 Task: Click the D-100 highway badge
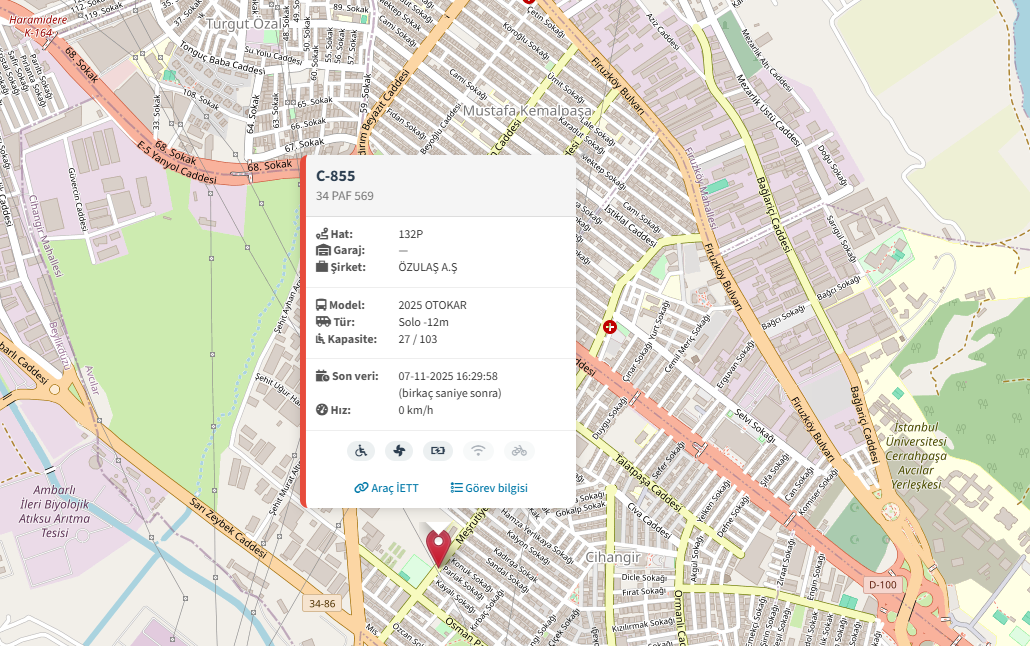click(x=882, y=584)
